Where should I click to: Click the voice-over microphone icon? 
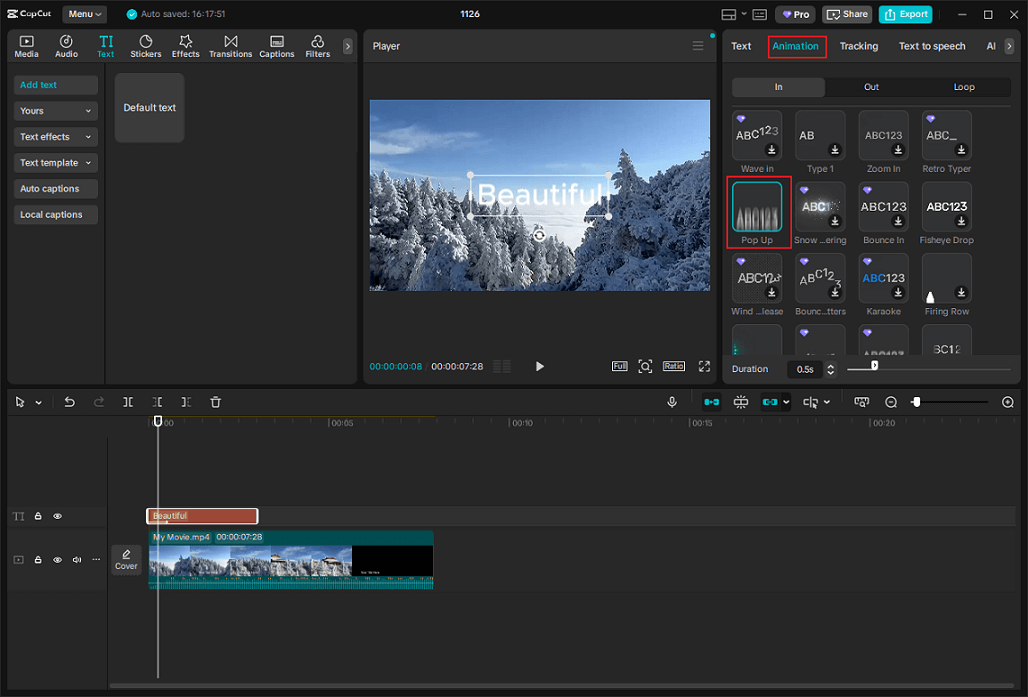[672, 401]
